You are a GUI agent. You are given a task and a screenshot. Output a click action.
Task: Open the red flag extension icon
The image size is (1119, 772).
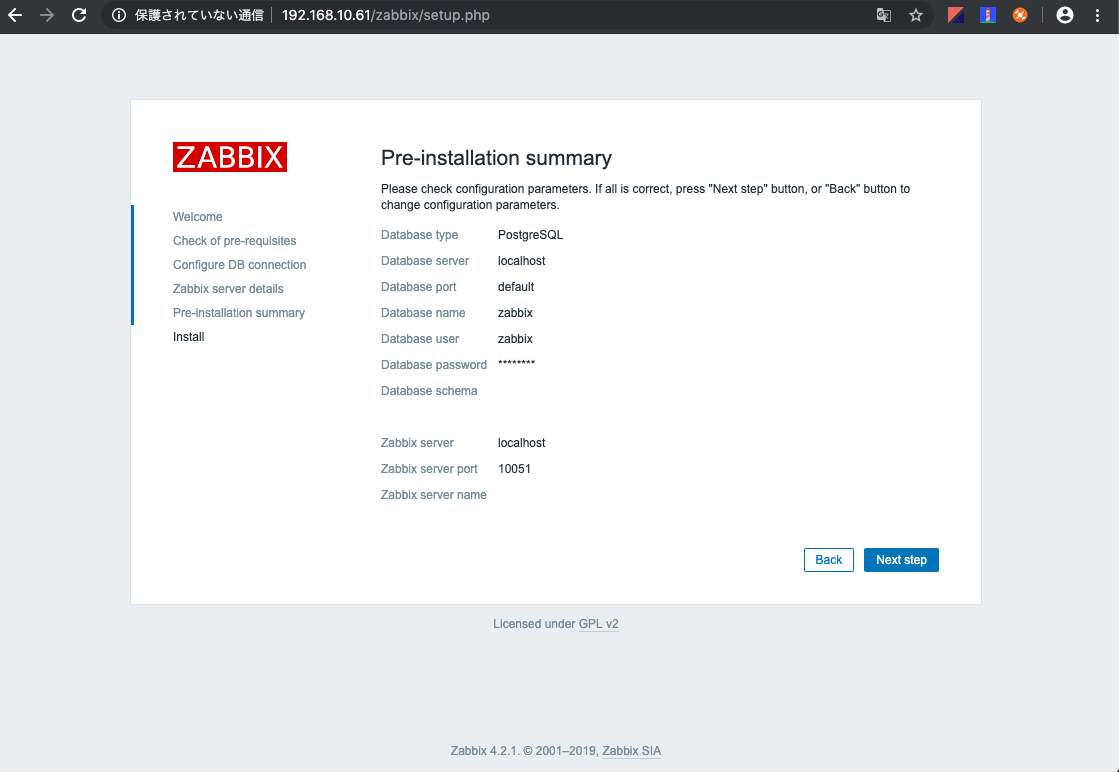point(953,15)
